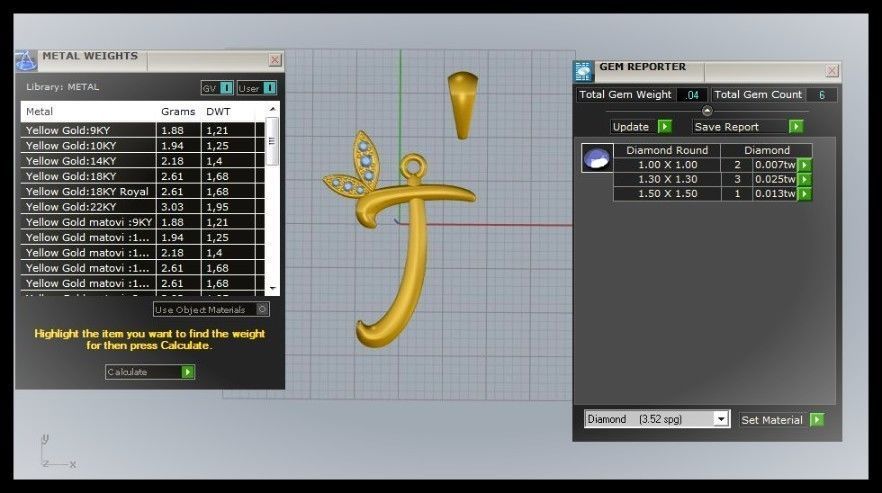Click the Calculate button
Screen dimensions: 882x493
click(150, 372)
